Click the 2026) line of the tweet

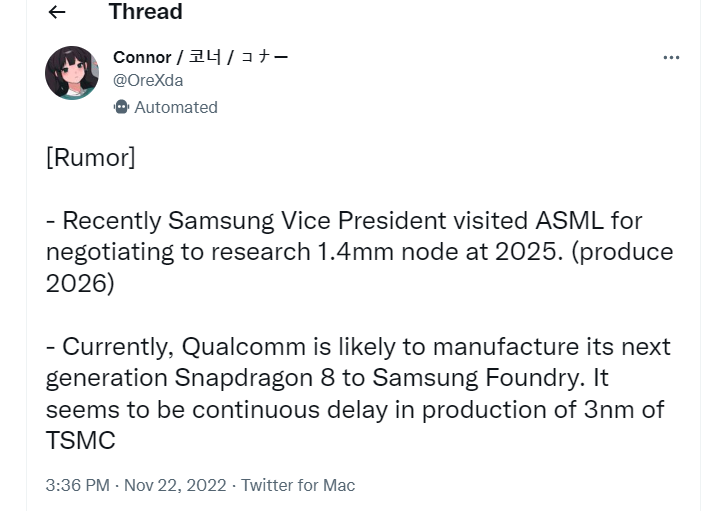pos(80,283)
